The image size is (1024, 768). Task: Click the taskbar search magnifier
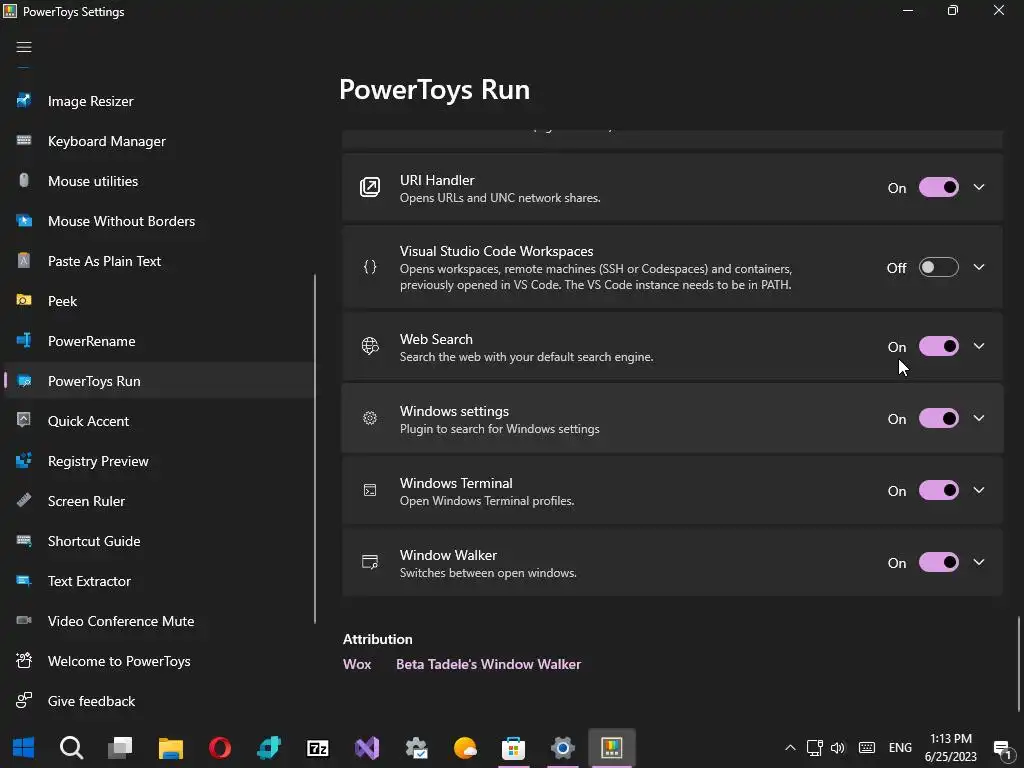point(71,748)
